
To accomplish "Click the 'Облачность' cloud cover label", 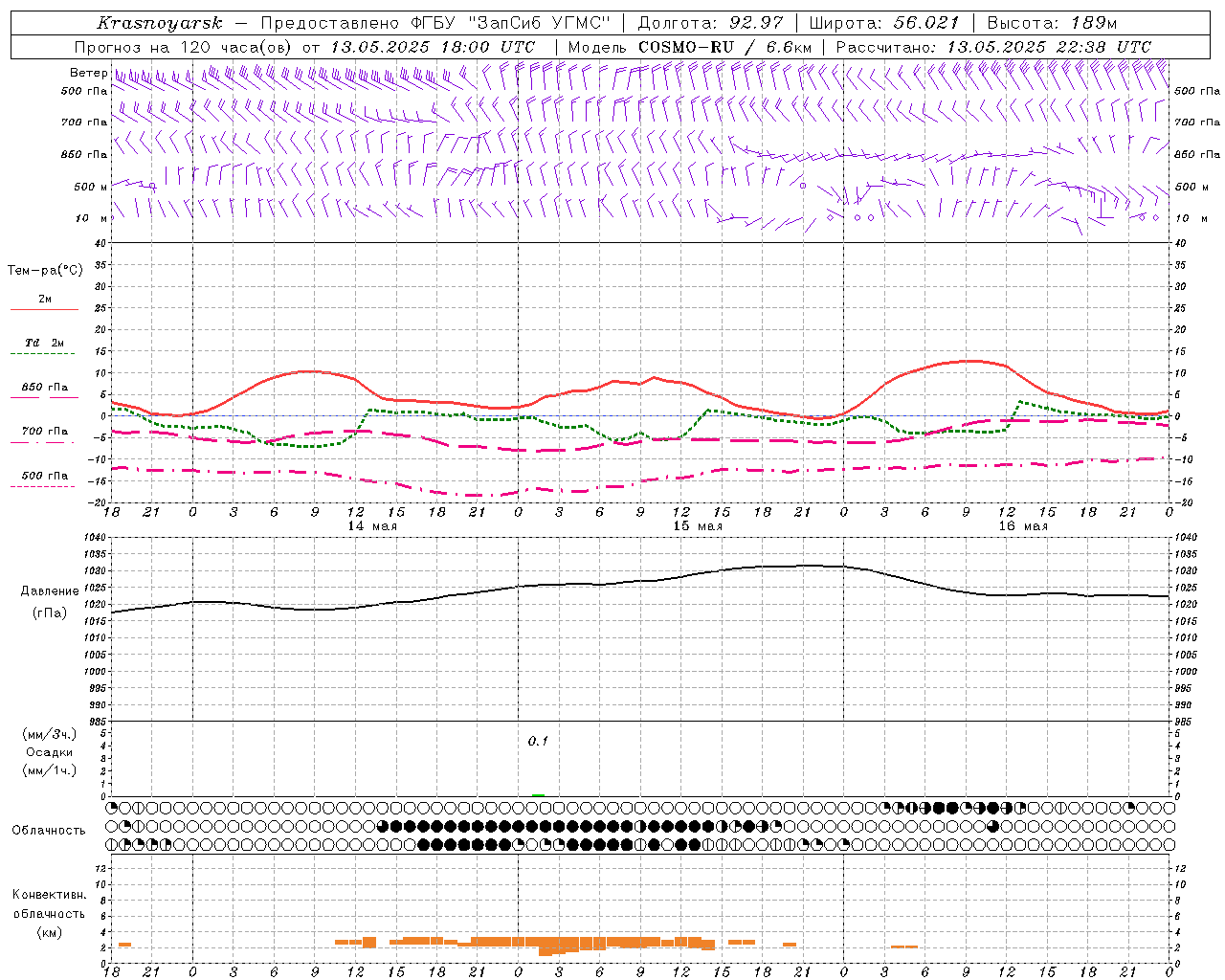I will 49,831.
